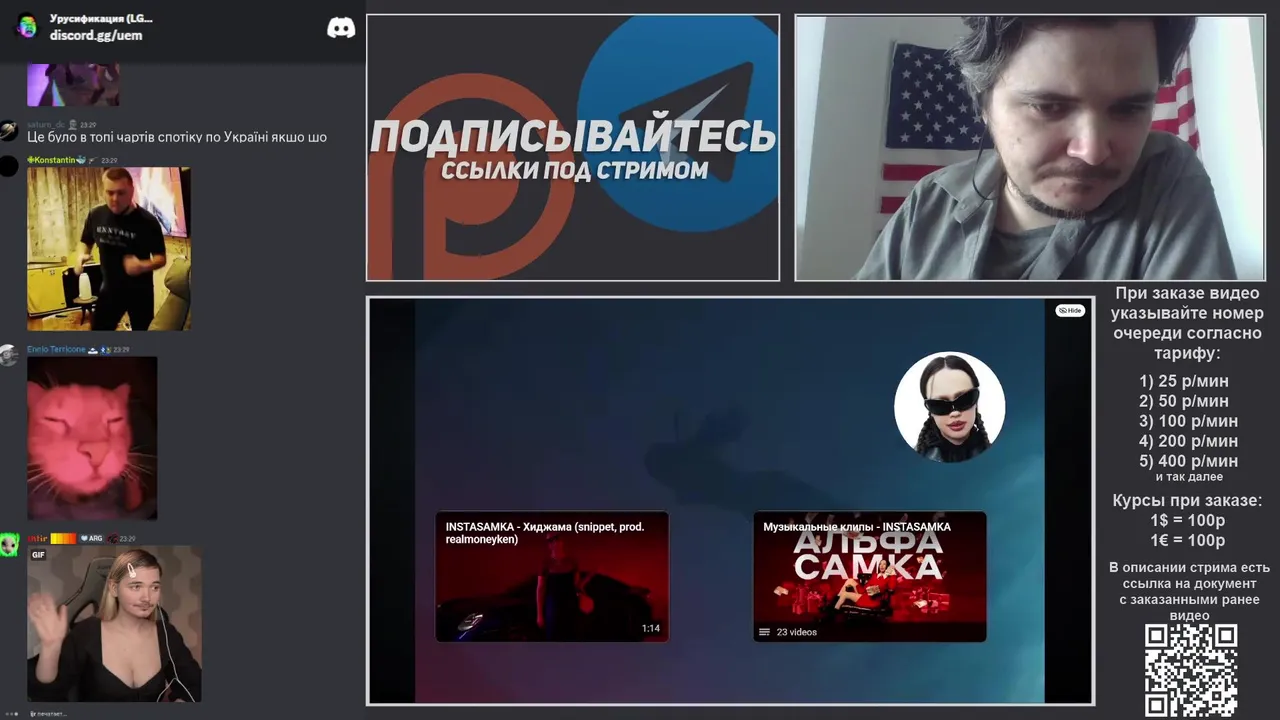This screenshot has width=1280, height=720.
Task: Open the Урусификация server avatar icon
Action: 27,26
